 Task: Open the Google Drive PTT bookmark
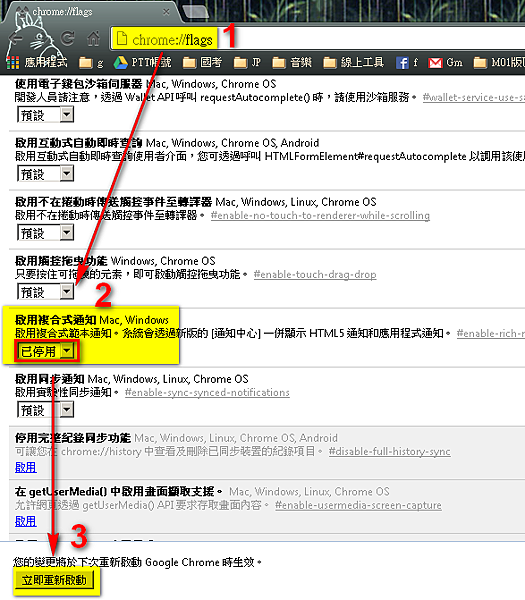pyautogui.click(x=143, y=62)
